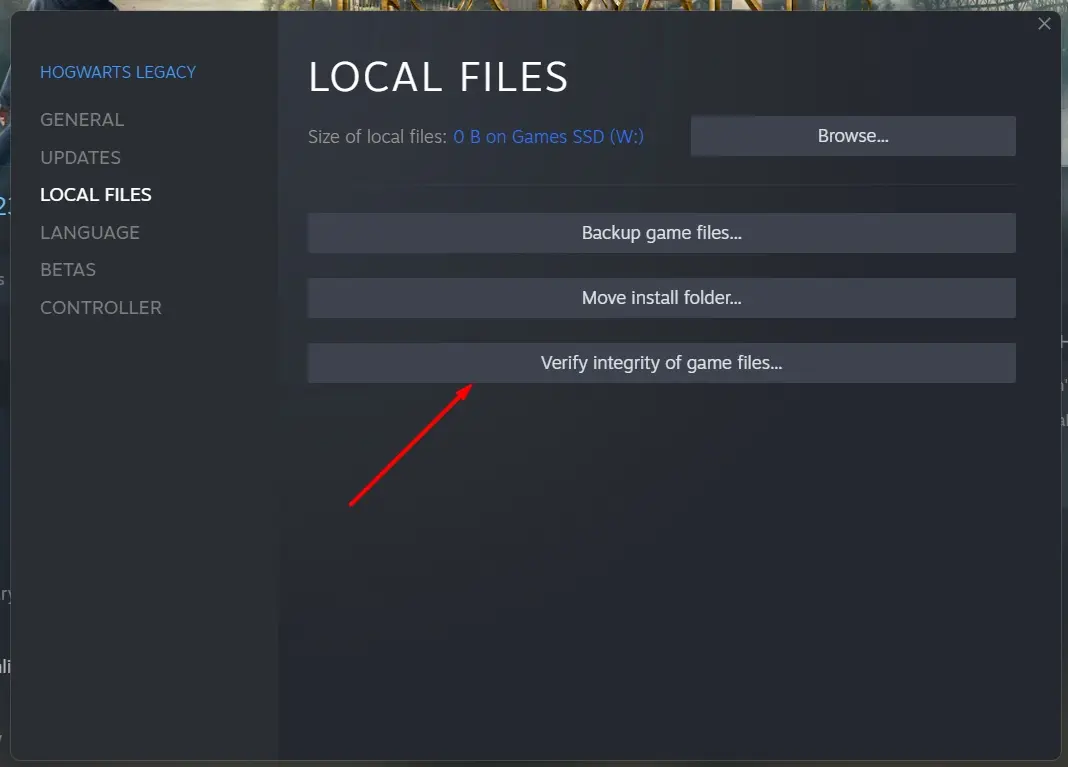
Task: Click Move install folder option
Action: pyautogui.click(x=661, y=297)
